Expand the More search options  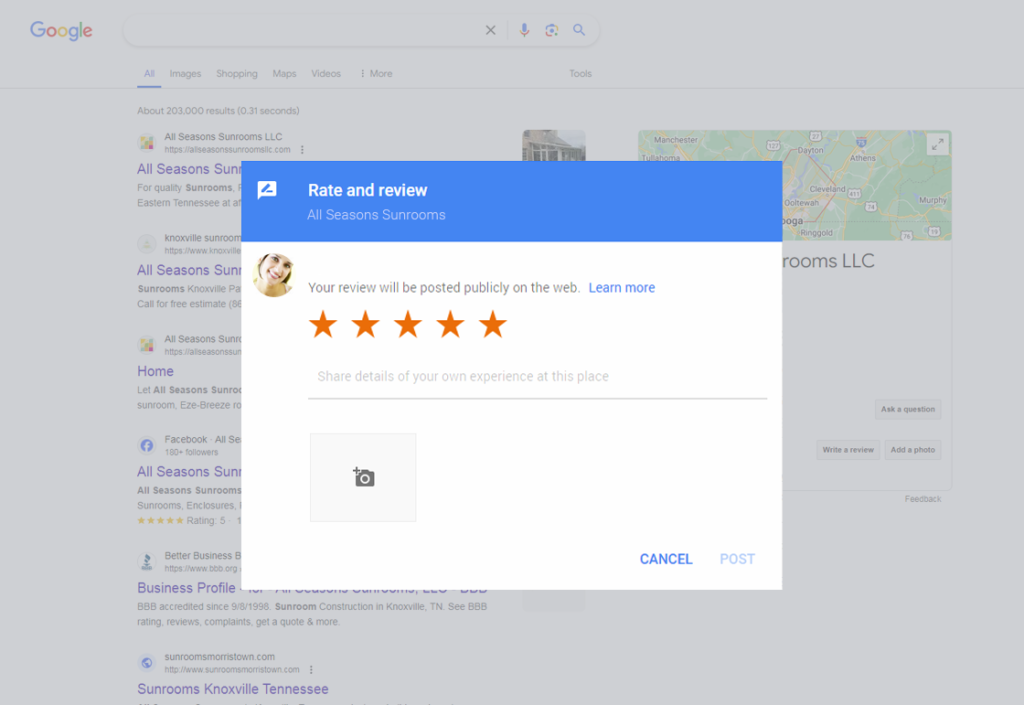point(376,74)
